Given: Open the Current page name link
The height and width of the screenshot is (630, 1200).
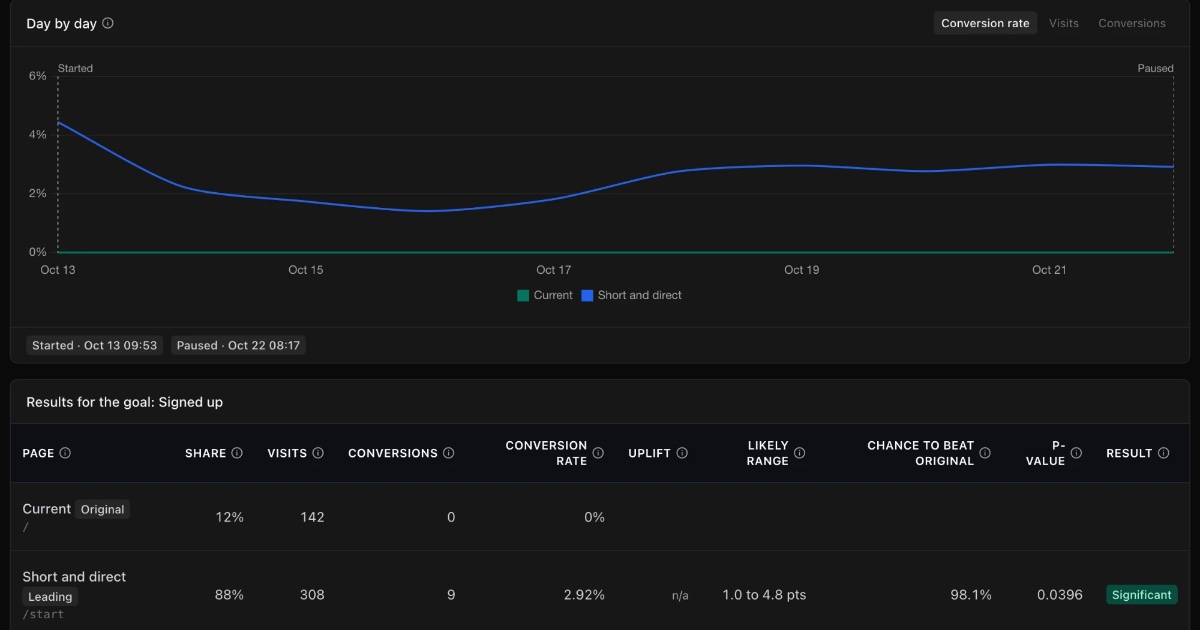Looking at the screenshot, I should pyautogui.click(x=47, y=509).
